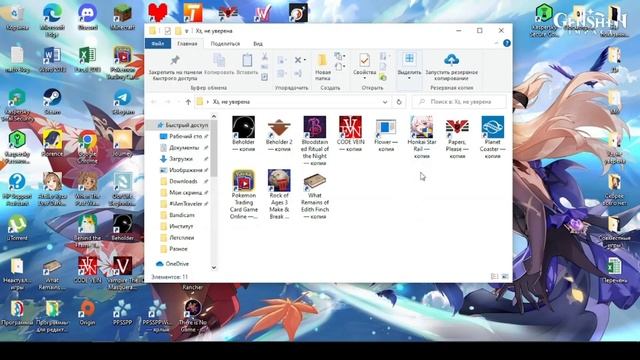
Task: Select the Minecraft desktop shortcut
Action: [122, 18]
